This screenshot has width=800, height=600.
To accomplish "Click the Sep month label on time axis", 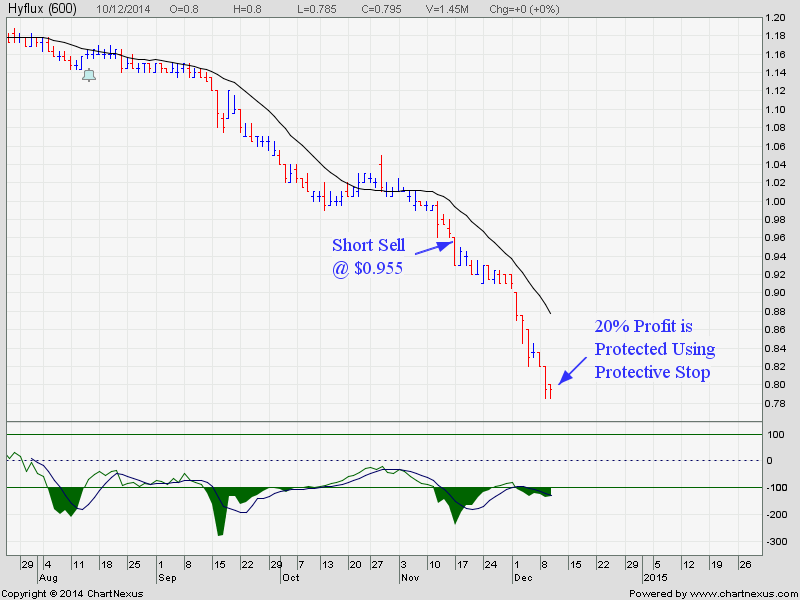I will tap(167, 578).
